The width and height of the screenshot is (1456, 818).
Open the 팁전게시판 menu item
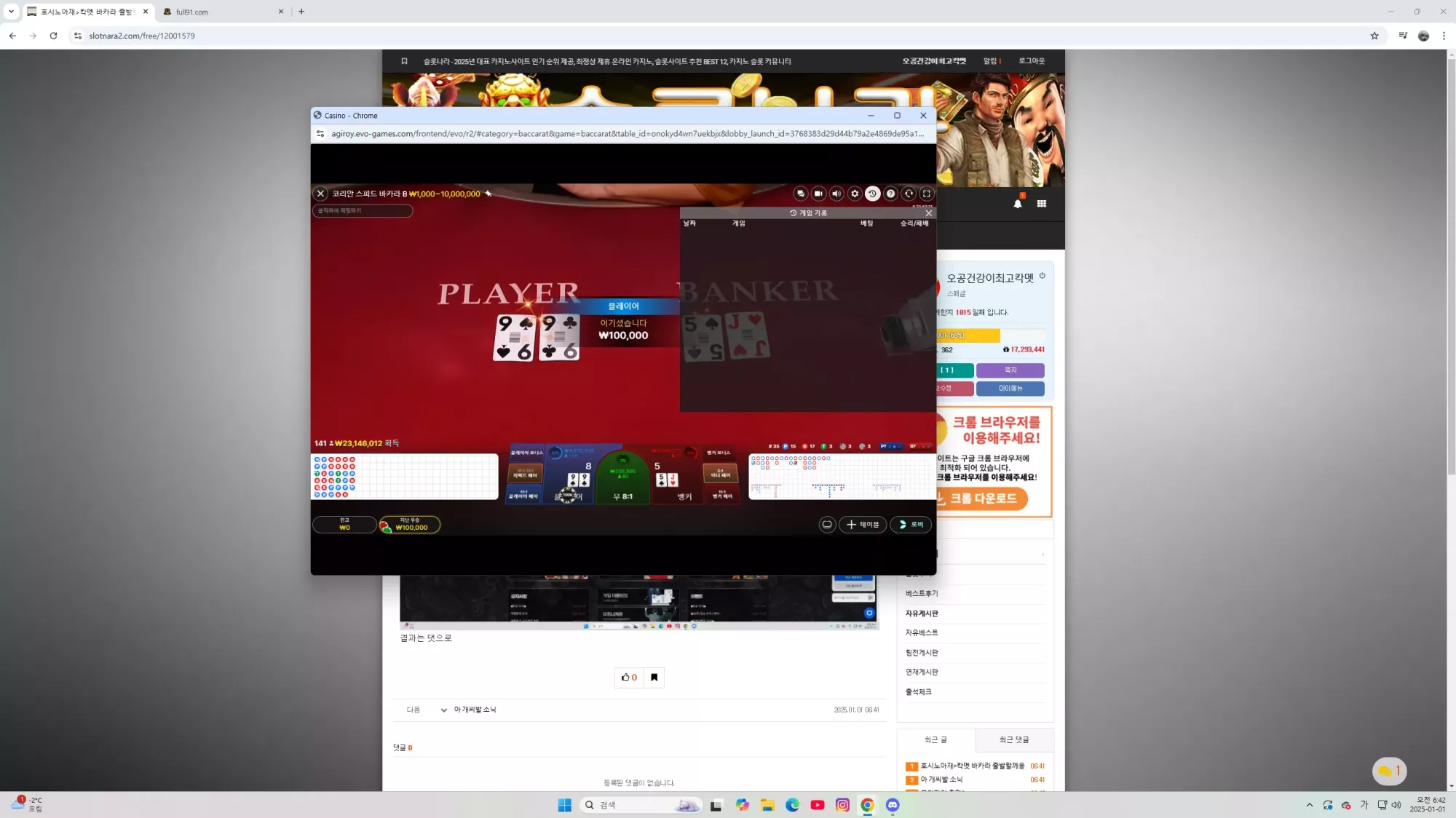[922, 653]
